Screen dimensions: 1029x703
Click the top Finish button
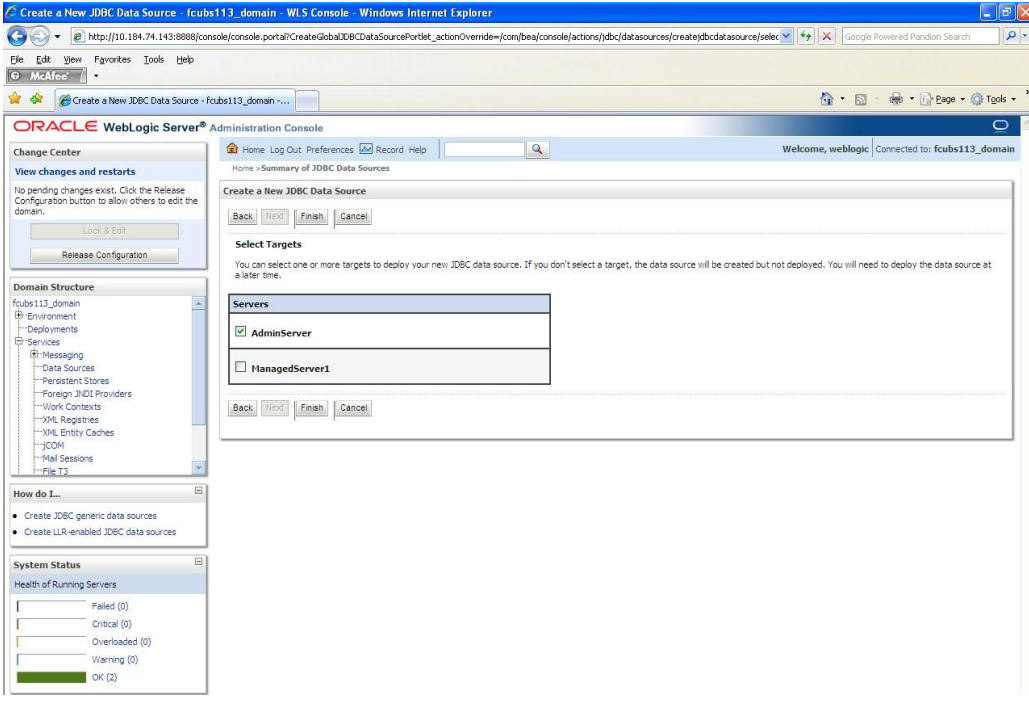coord(312,216)
